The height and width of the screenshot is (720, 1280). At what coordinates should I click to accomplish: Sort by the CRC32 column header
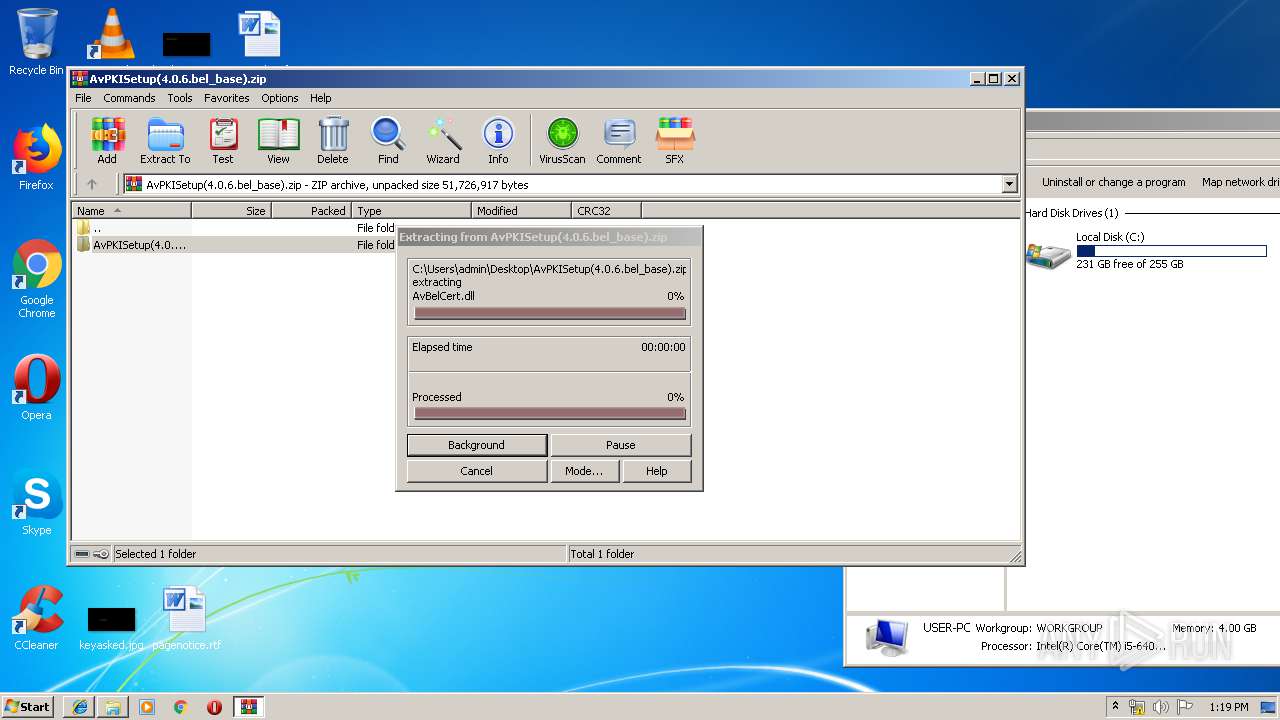pos(606,210)
